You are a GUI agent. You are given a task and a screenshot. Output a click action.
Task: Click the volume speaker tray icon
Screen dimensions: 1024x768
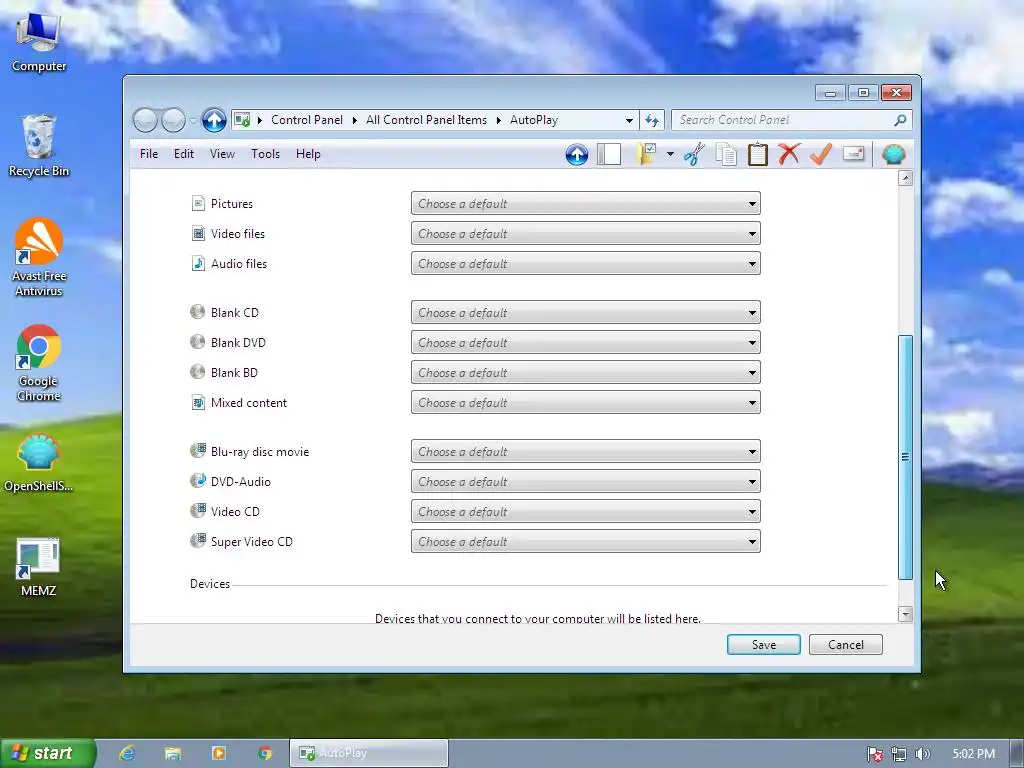(922, 754)
